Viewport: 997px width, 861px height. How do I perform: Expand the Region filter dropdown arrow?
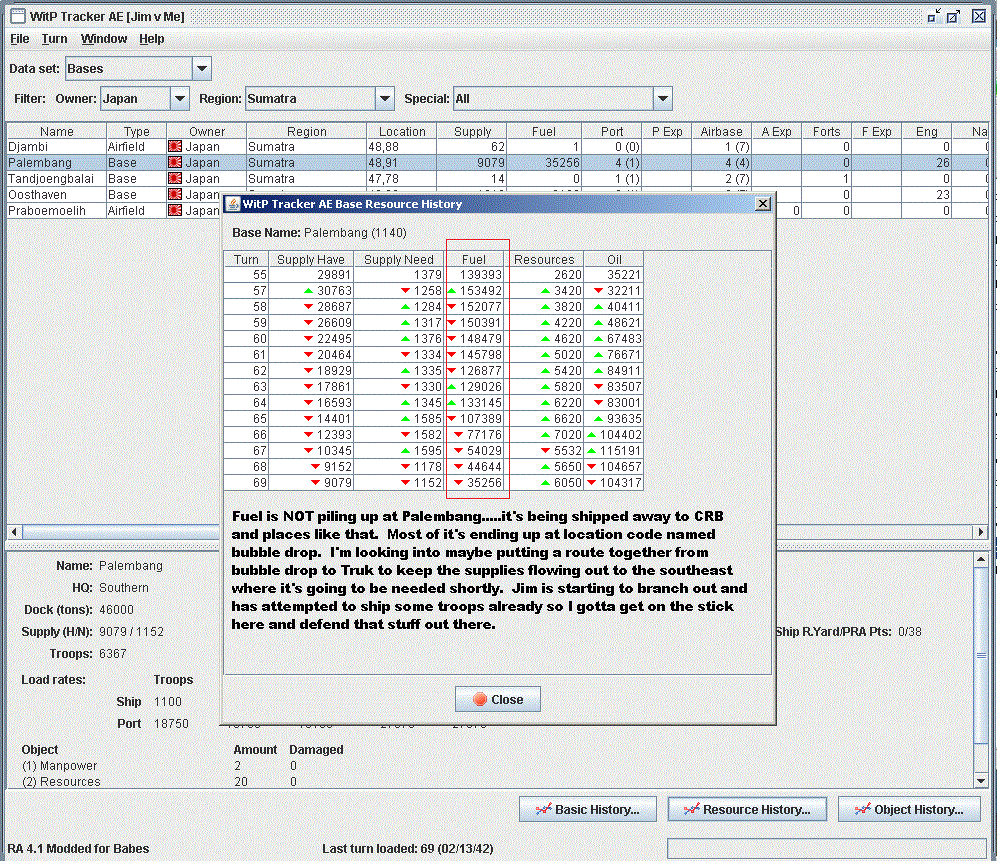(x=385, y=99)
